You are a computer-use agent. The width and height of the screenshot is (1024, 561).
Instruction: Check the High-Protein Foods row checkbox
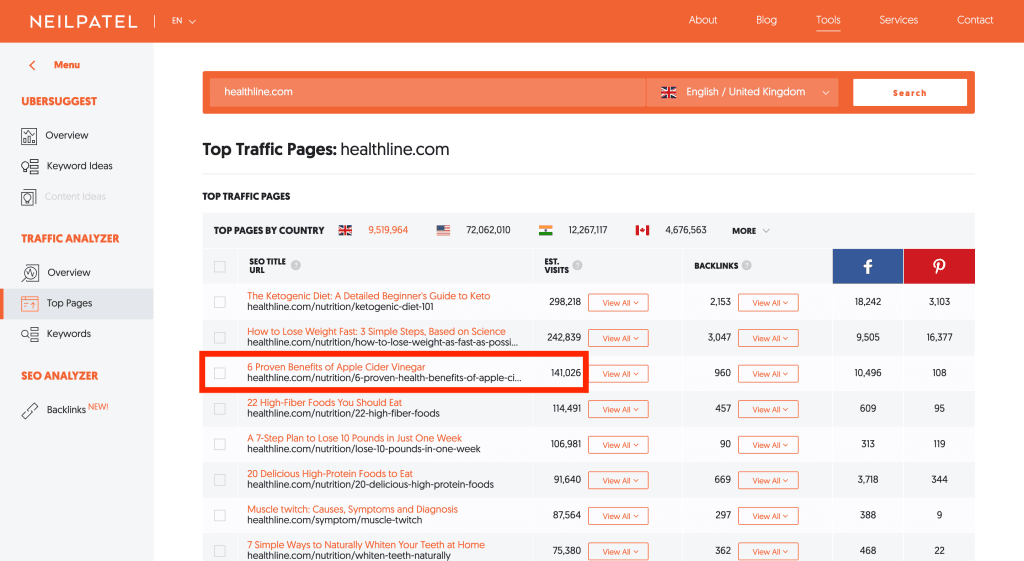click(x=220, y=480)
